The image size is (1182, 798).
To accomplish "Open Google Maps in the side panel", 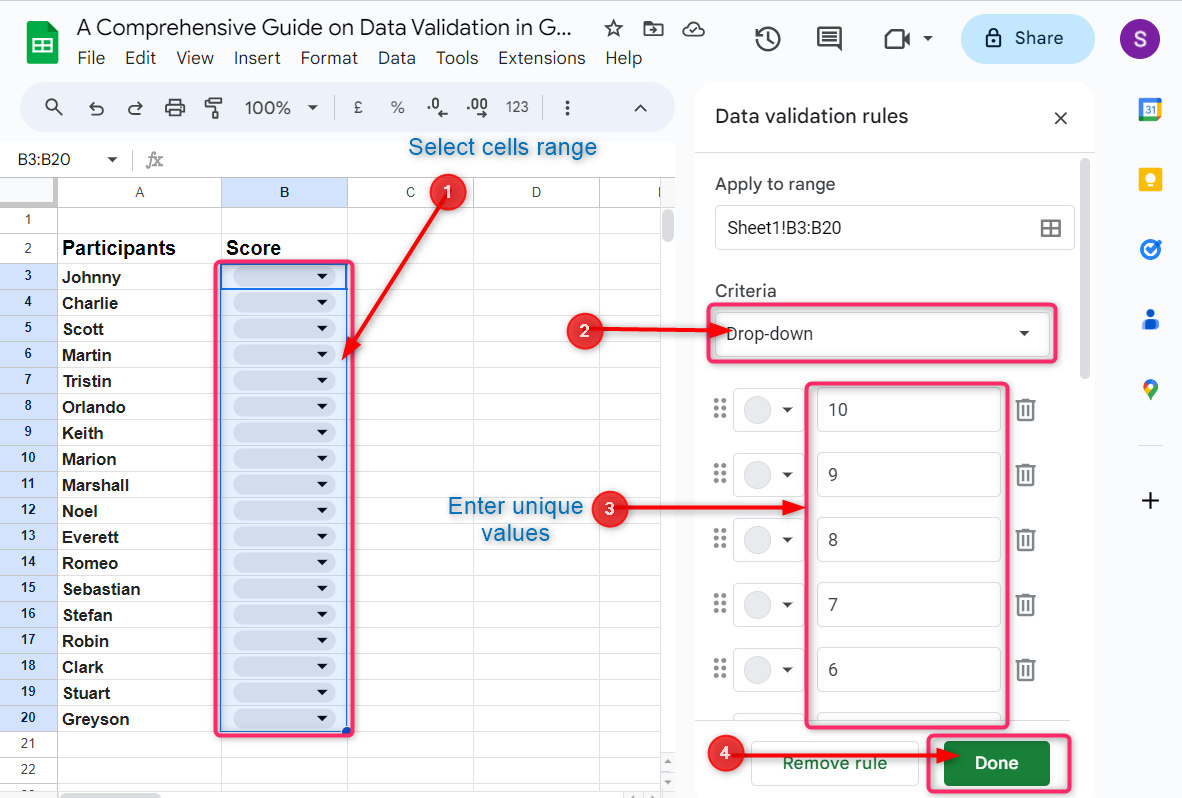I will (1150, 389).
